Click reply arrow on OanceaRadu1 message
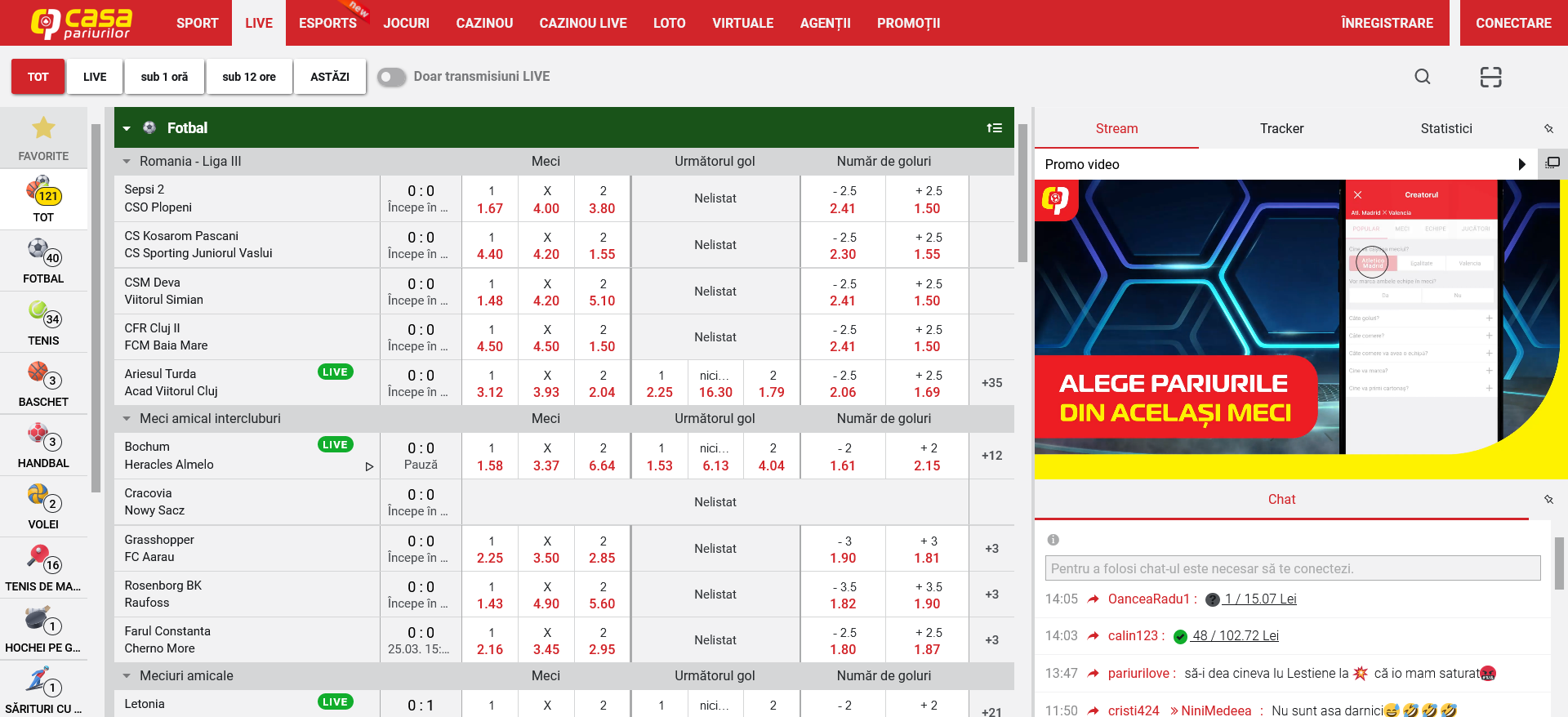Viewport: 1568px width, 717px height. click(x=1093, y=599)
